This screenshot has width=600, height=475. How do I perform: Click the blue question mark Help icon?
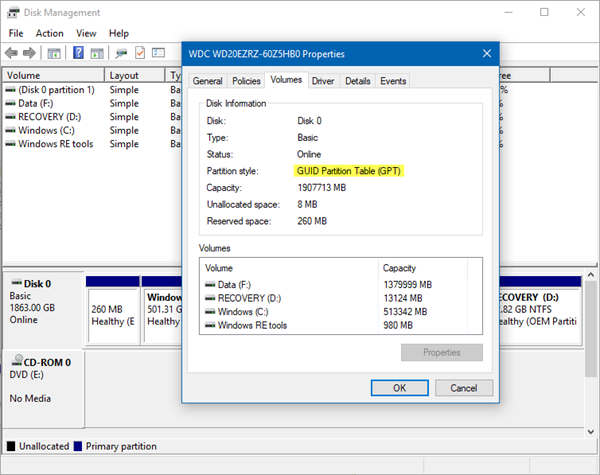[78, 52]
